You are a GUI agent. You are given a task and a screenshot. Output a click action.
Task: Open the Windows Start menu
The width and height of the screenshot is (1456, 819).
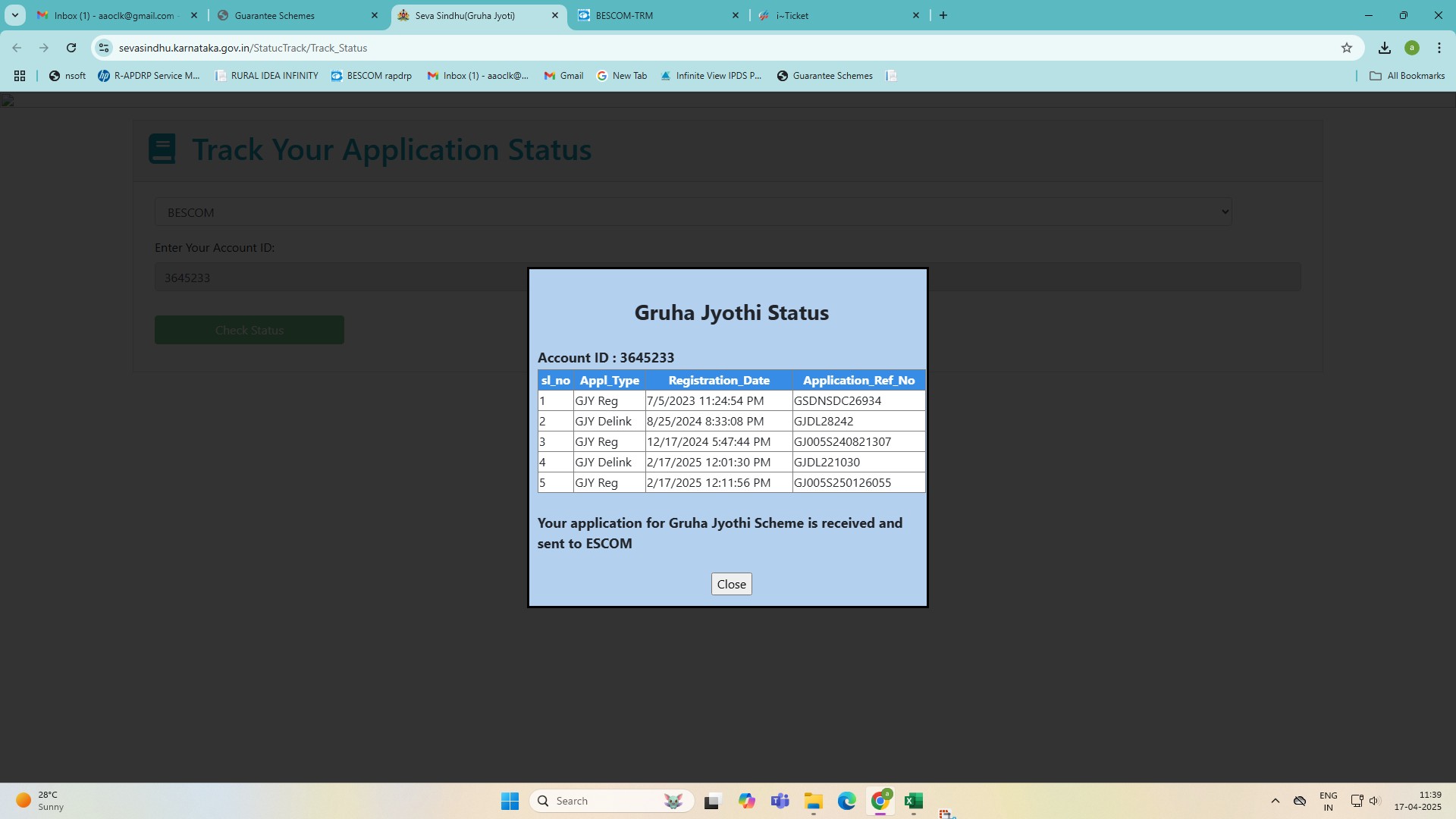tap(510, 801)
